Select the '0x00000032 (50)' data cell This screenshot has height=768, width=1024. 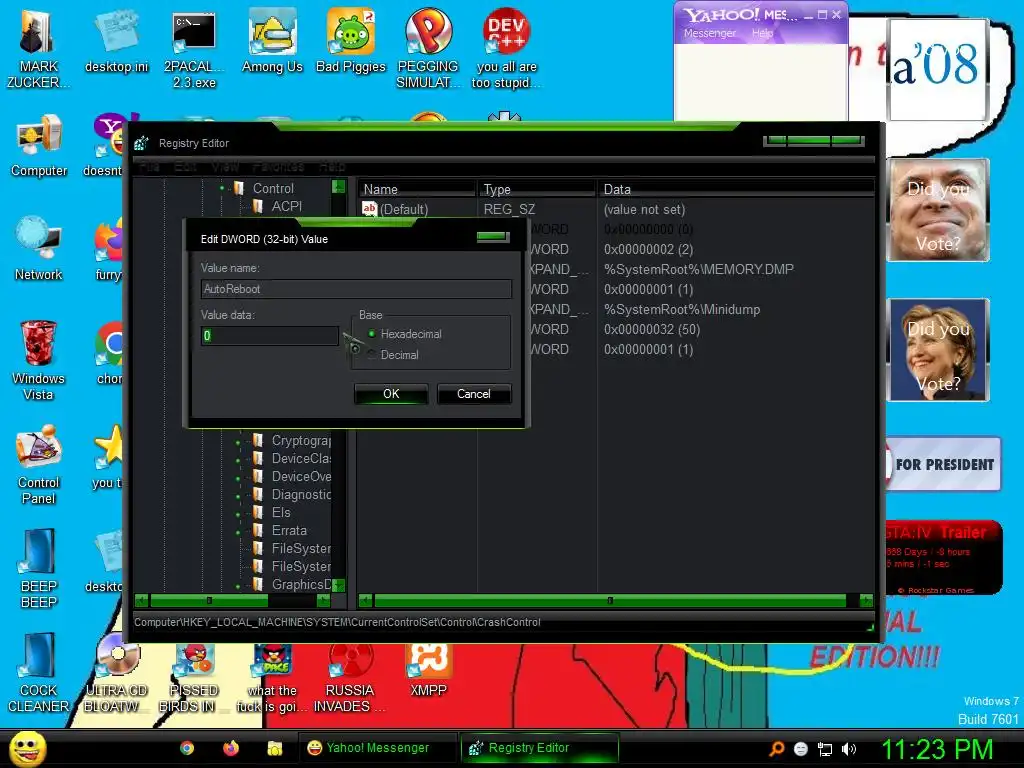coord(652,329)
